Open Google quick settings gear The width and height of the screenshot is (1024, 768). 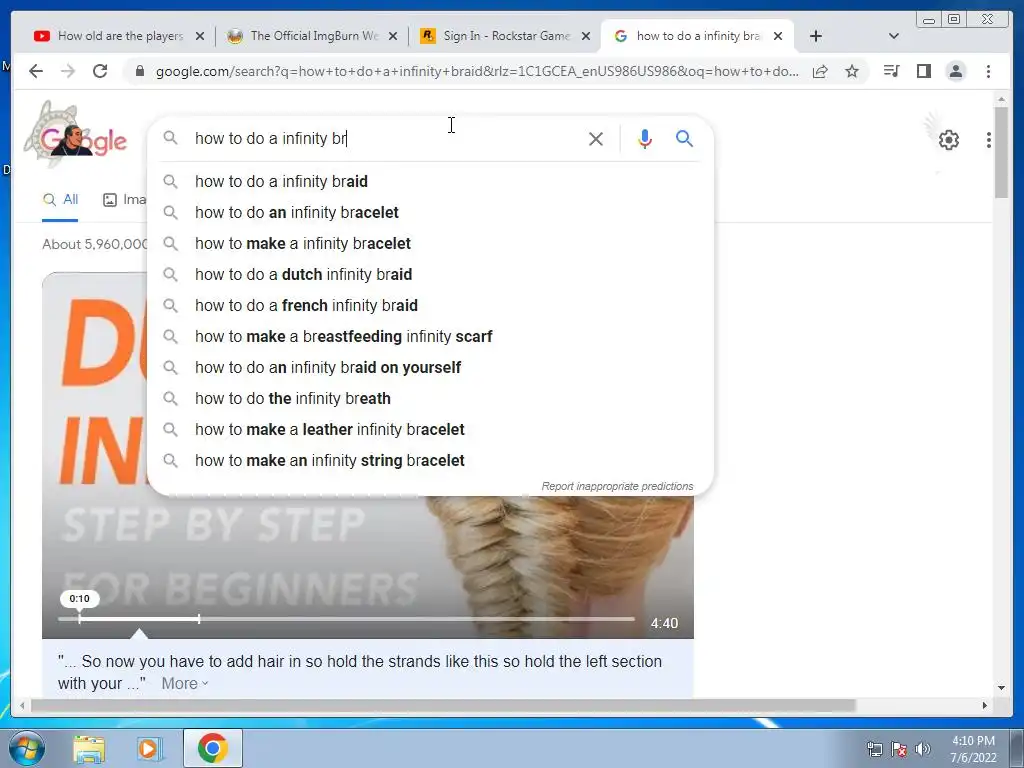948,140
